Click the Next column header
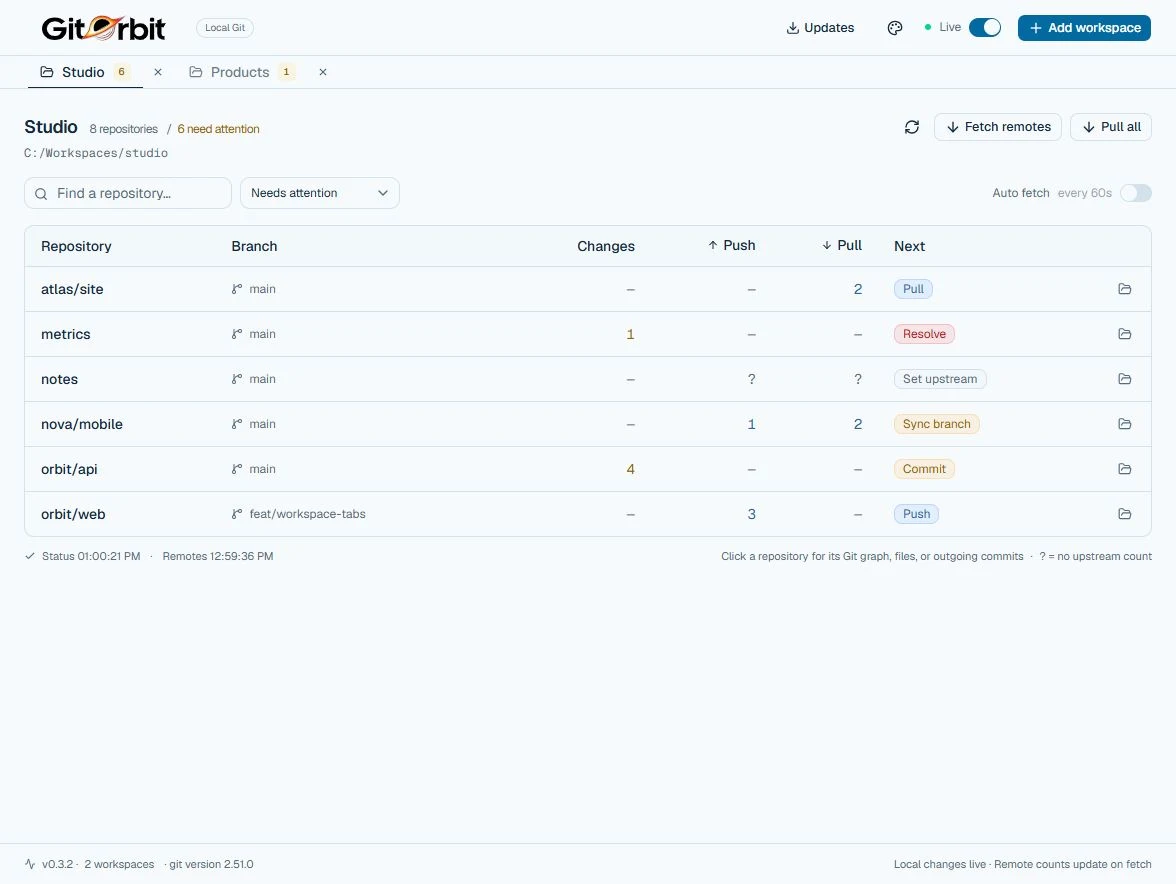 point(909,246)
